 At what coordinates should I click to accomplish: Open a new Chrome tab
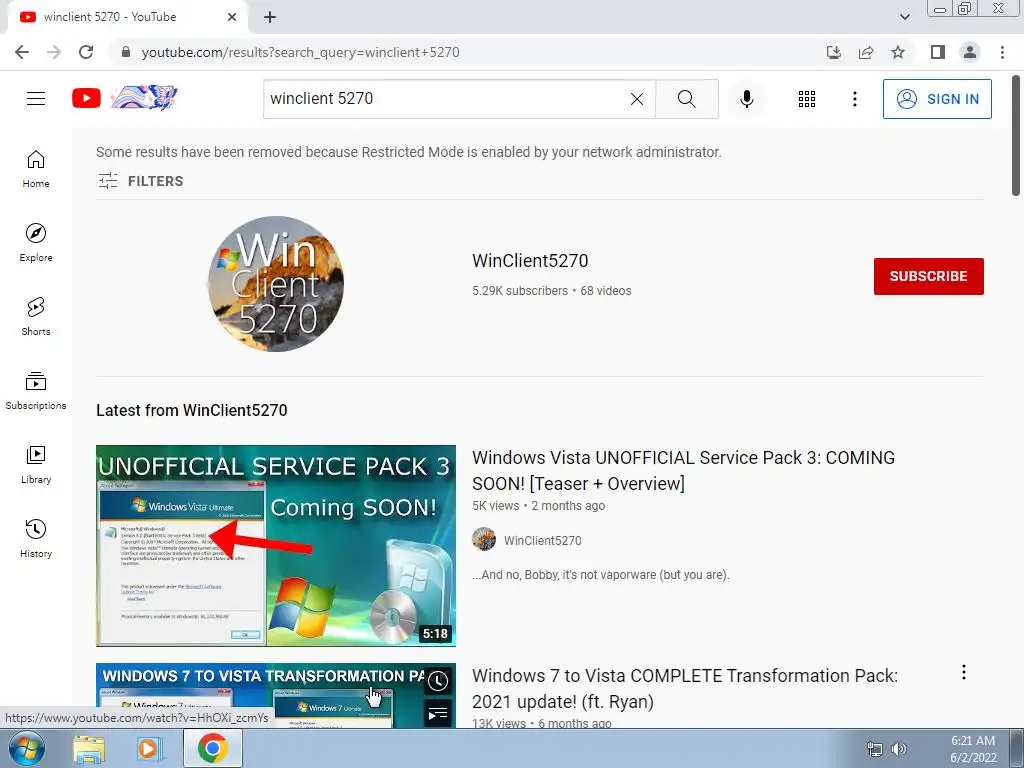[x=270, y=17]
